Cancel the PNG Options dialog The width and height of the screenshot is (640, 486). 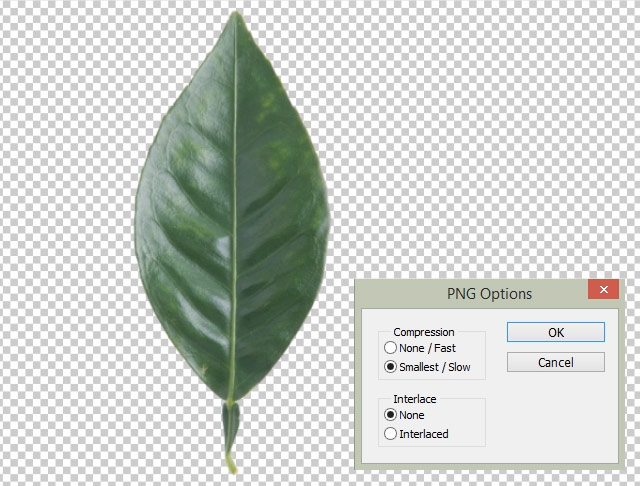pyautogui.click(x=556, y=362)
